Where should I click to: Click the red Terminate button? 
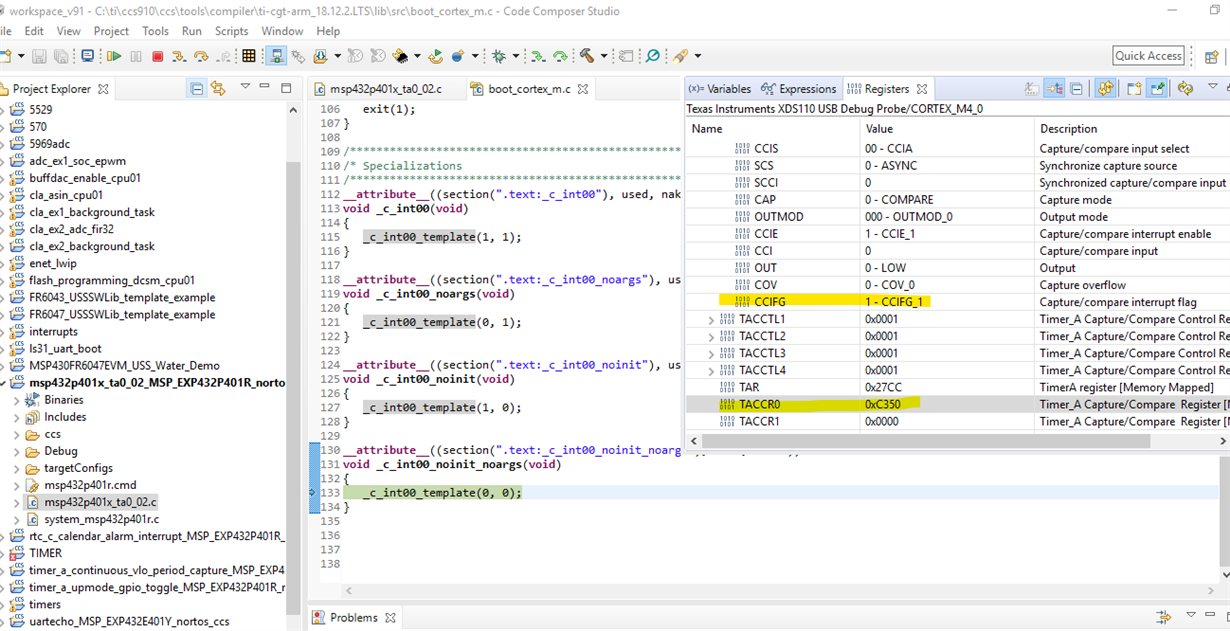[157, 56]
